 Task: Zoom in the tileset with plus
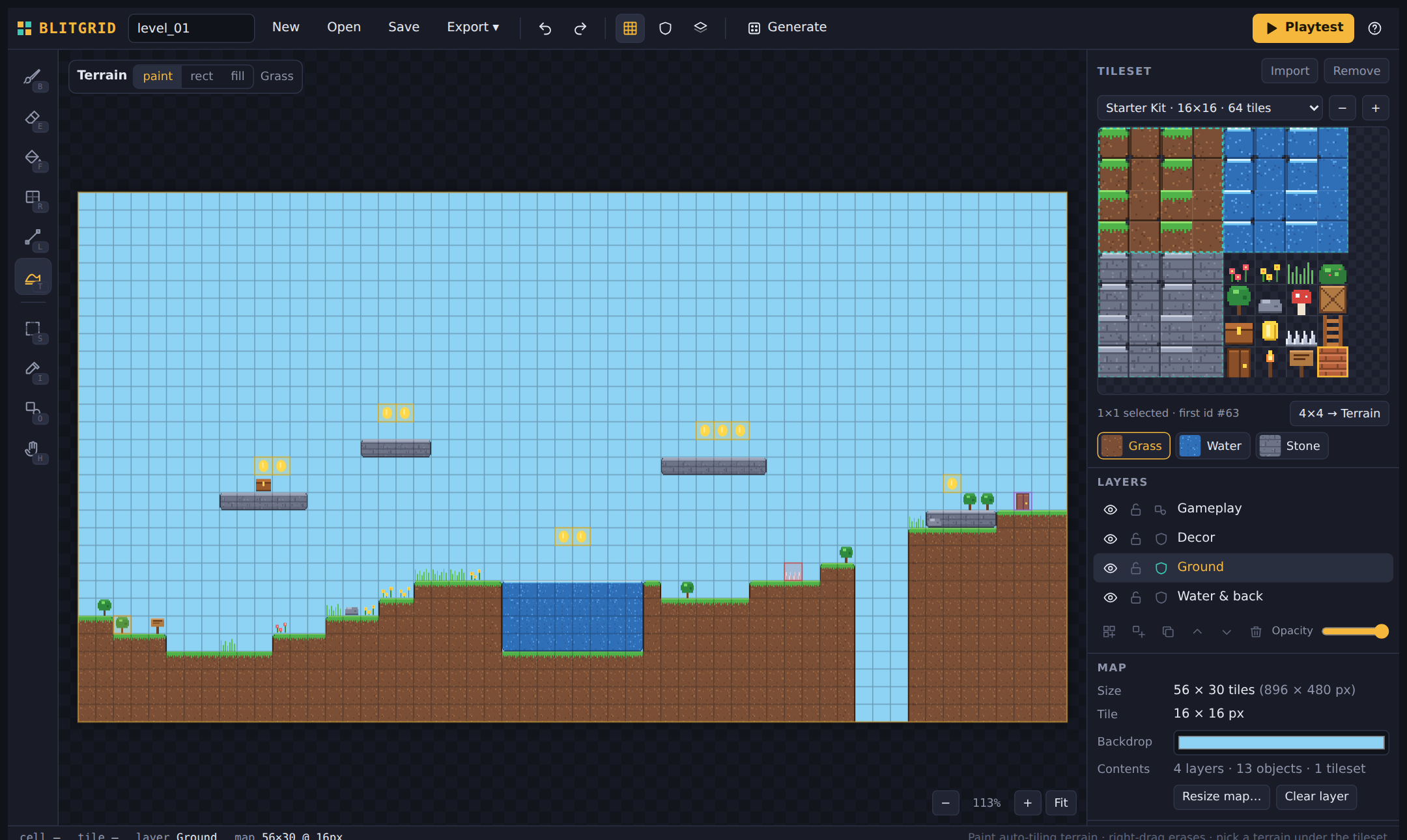click(1376, 108)
